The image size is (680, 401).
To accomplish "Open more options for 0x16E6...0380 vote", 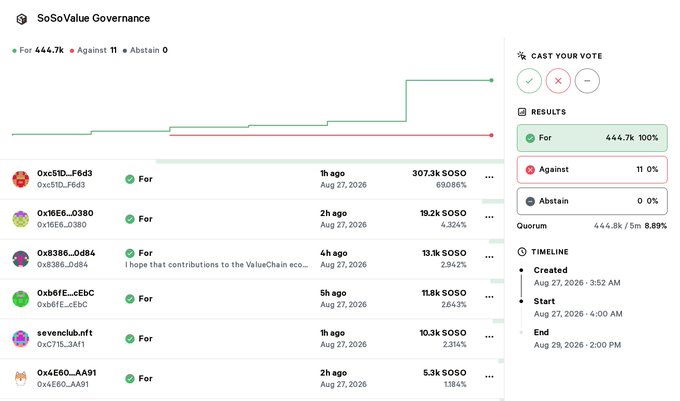I will [x=489, y=217].
